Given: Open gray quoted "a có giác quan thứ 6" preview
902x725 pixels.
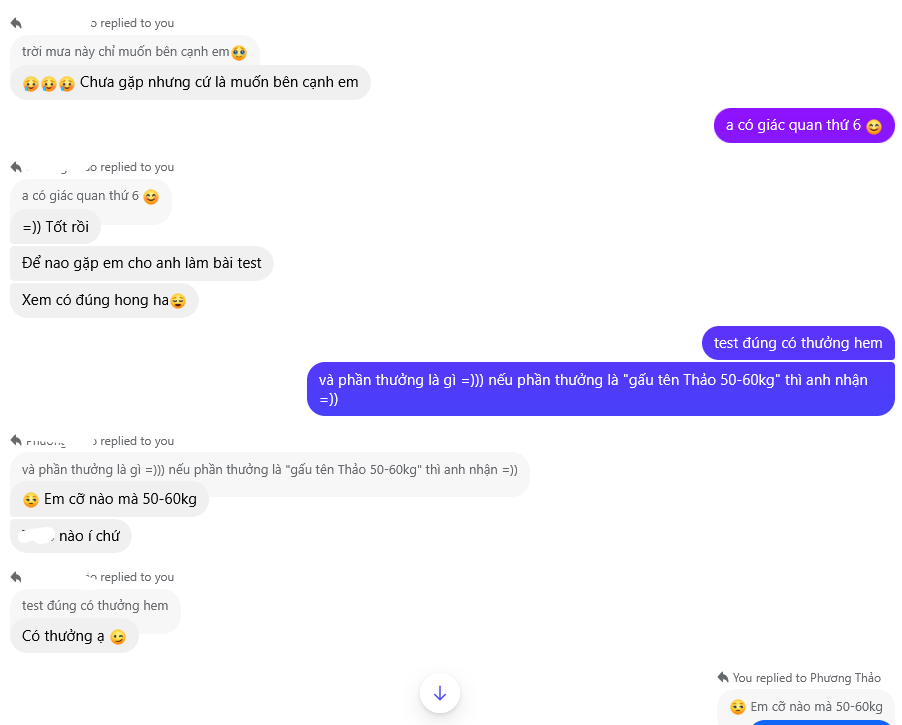Looking at the screenshot, I should pos(90,196).
